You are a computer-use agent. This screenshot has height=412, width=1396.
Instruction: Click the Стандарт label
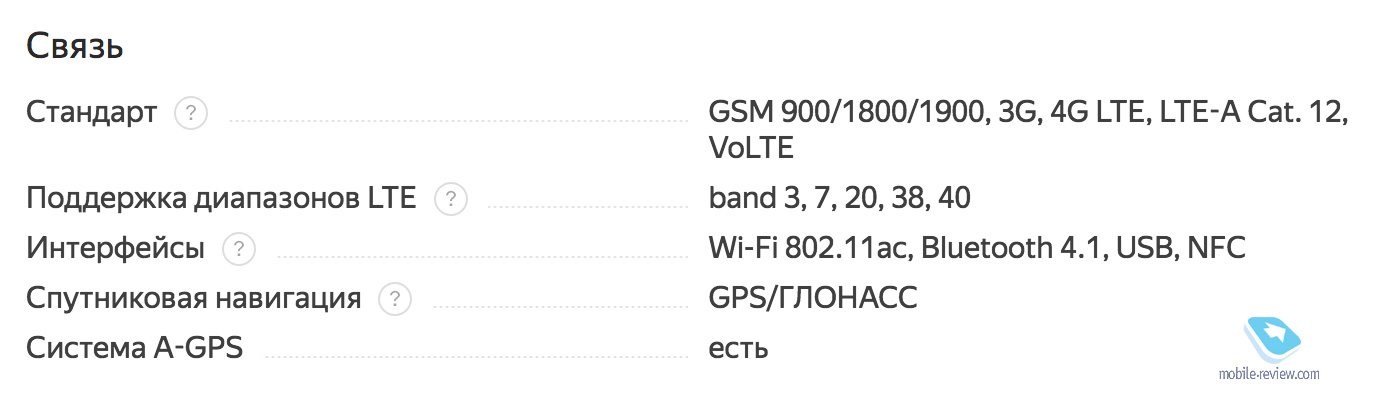click(91, 113)
